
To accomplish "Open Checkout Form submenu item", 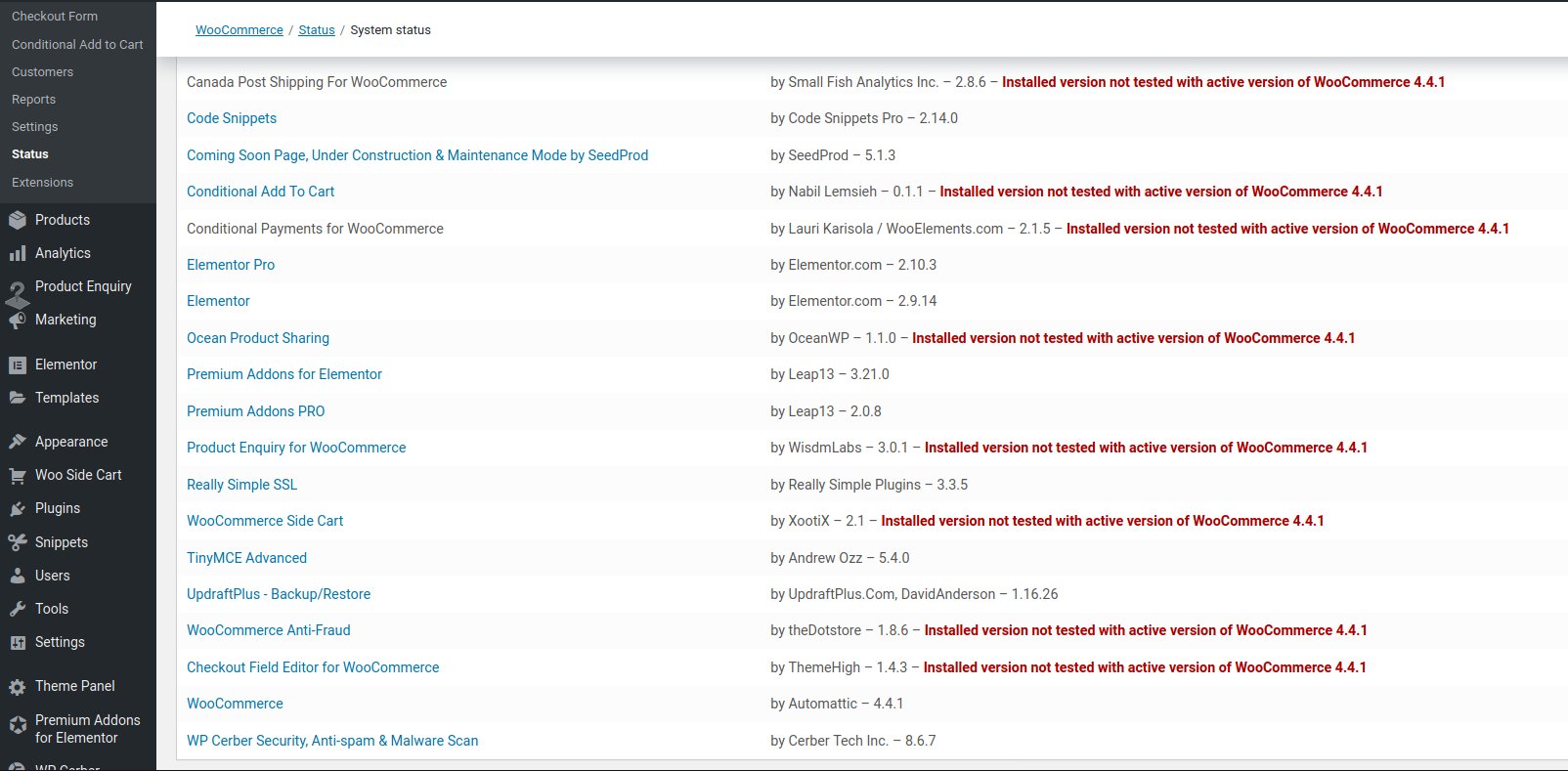I will (55, 17).
